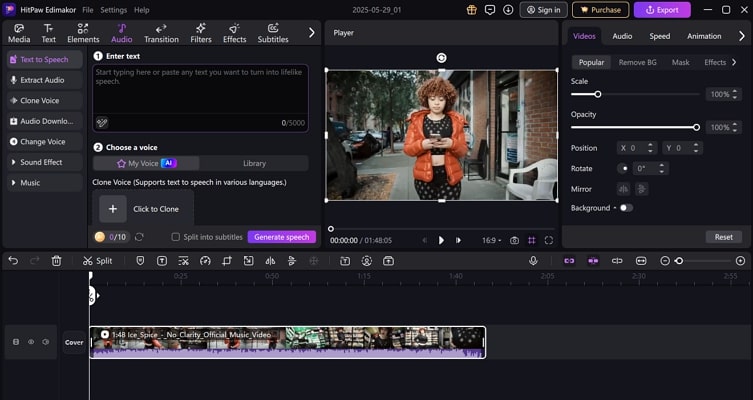753x400 pixels.
Task: Click the gift box icon
Action: (x=472, y=10)
